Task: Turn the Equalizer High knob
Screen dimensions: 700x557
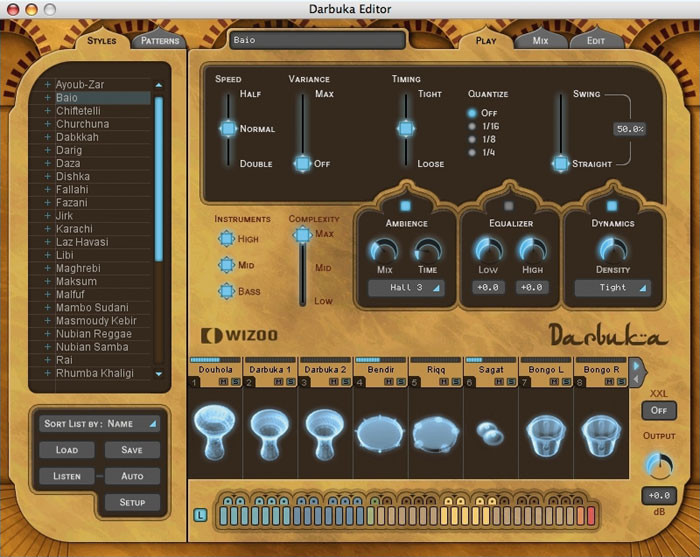Action: pyautogui.click(x=532, y=250)
